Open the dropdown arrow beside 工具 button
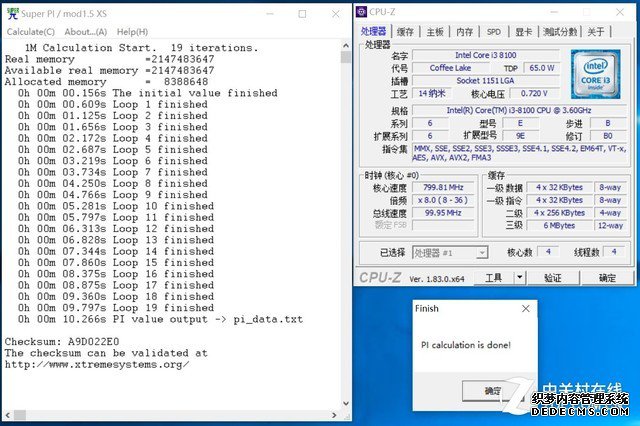This screenshot has width=640, height=426. (x=519, y=277)
